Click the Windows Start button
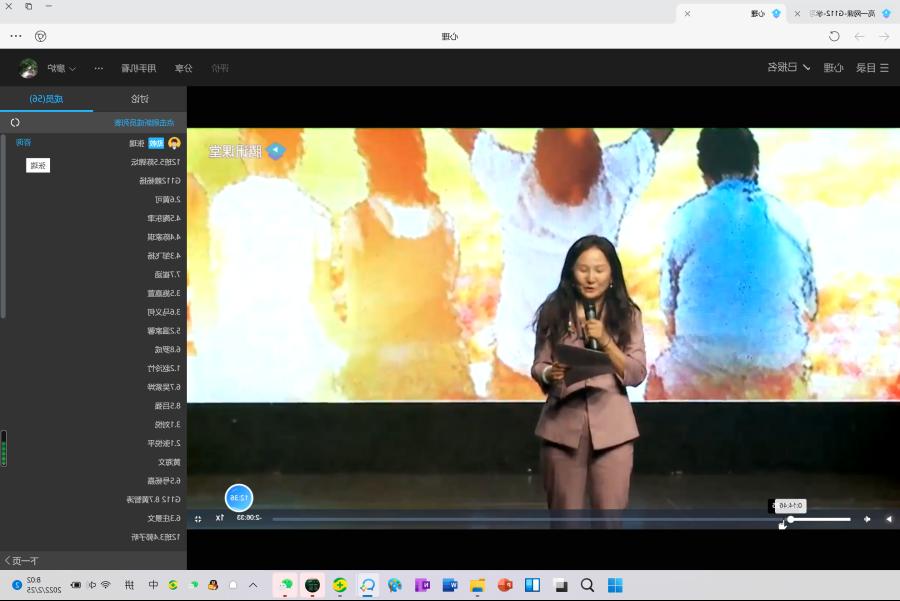 coord(615,585)
